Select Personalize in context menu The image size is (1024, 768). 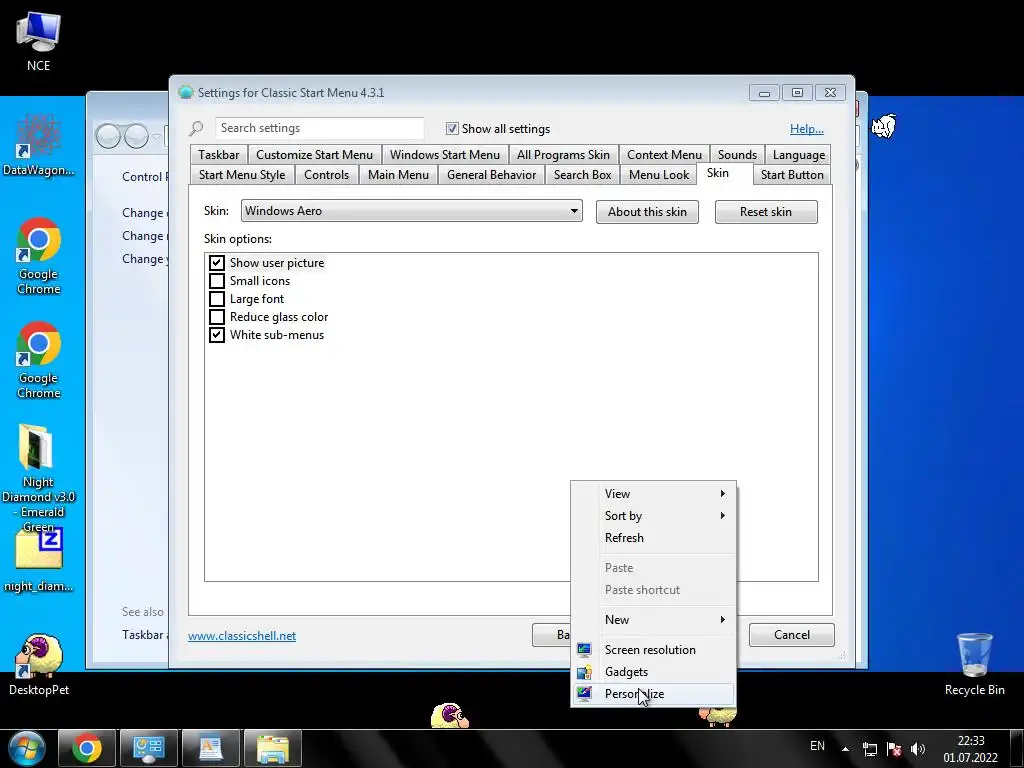[653, 694]
